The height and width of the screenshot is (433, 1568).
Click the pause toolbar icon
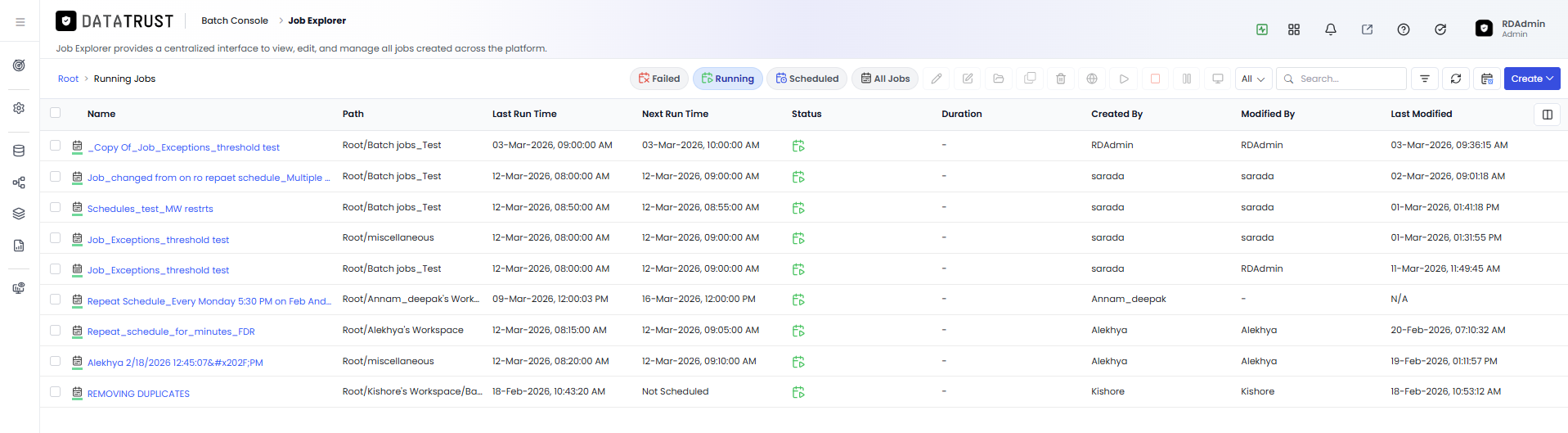(x=1187, y=79)
